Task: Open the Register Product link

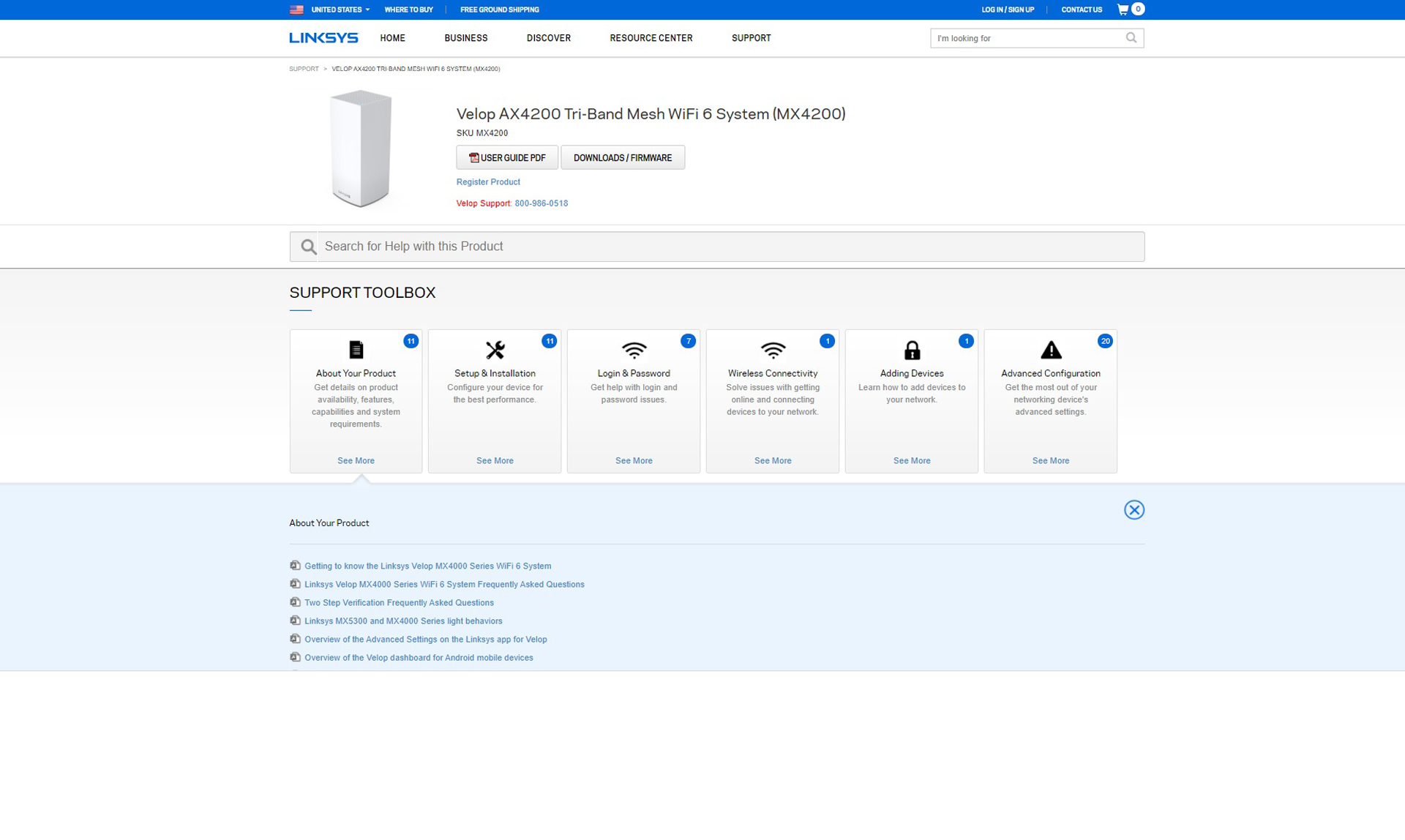Action: (488, 182)
